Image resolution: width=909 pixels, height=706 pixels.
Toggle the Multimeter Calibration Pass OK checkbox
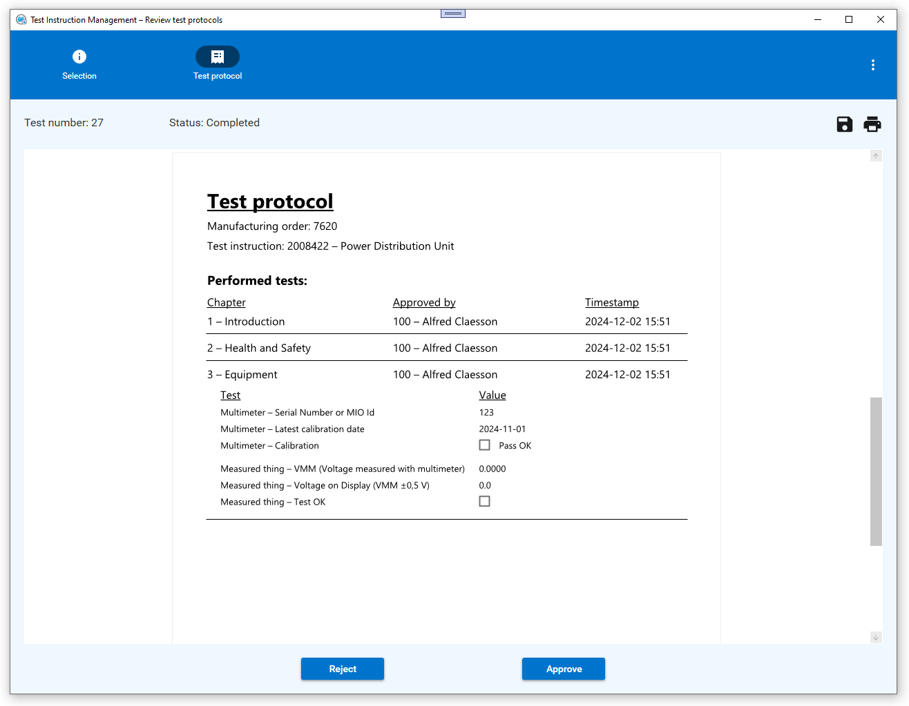pyautogui.click(x=485, y=445)
